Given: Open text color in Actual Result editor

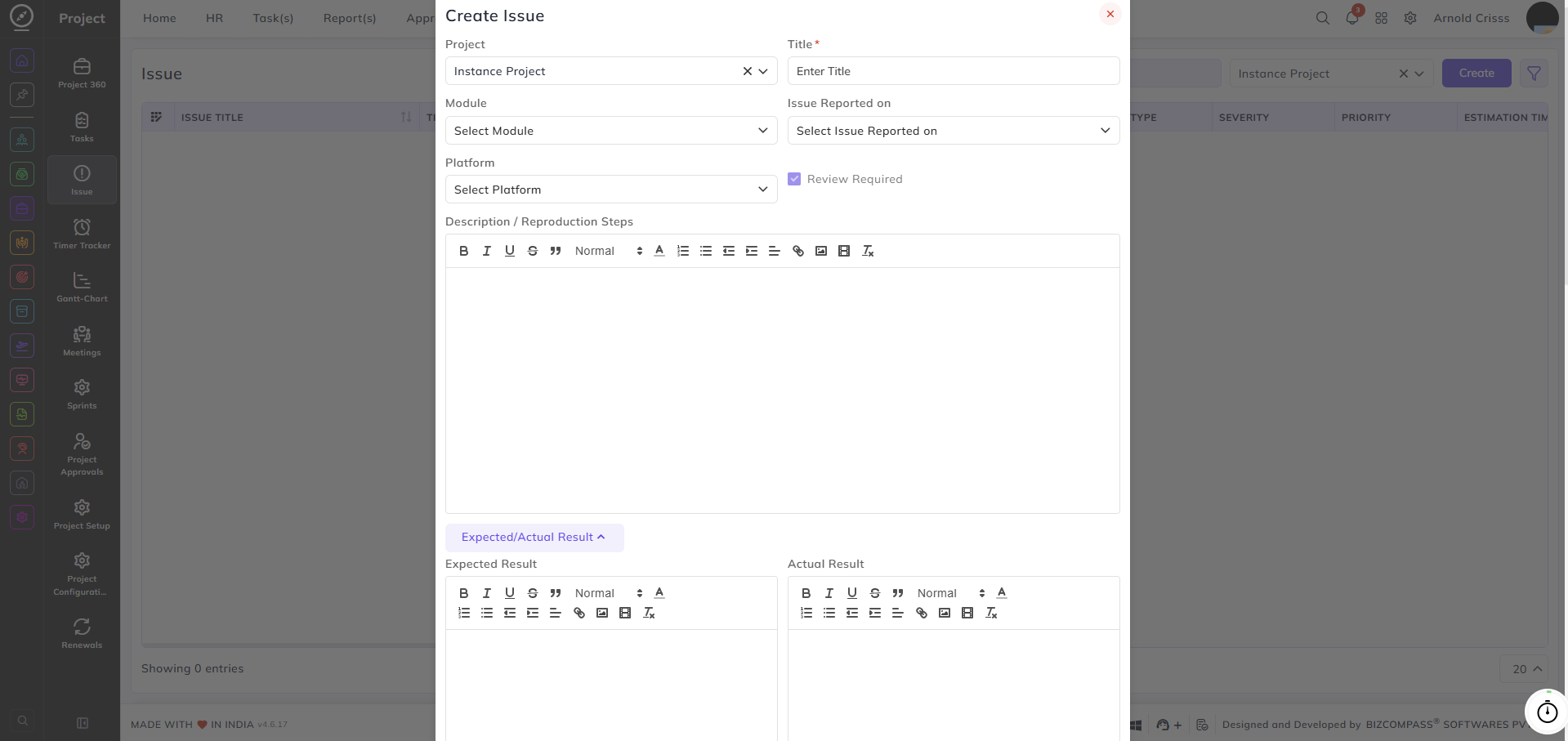Looking at the screenshot, I should pyautogui.click(x=1002, y=593).
